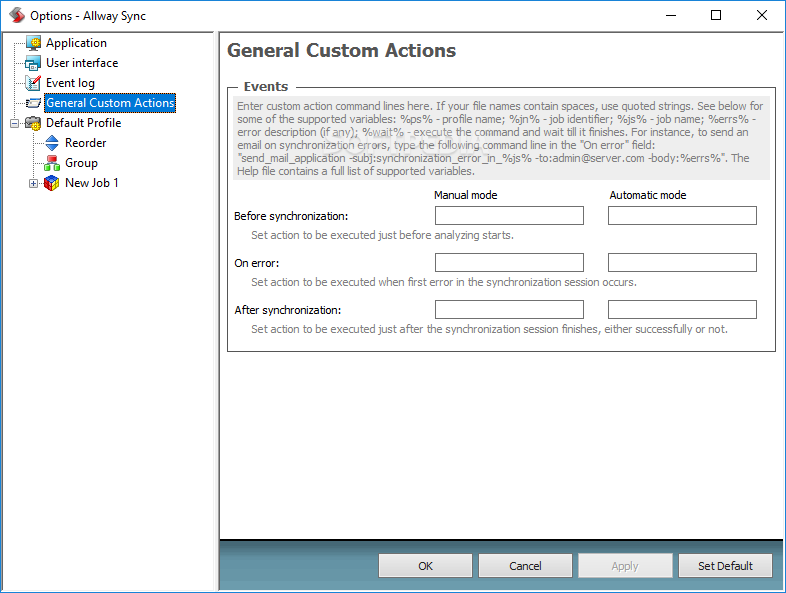This screenshot has width=786, height=593.
Task: Select New Job 1 in the tree
Action: point(91,183)
